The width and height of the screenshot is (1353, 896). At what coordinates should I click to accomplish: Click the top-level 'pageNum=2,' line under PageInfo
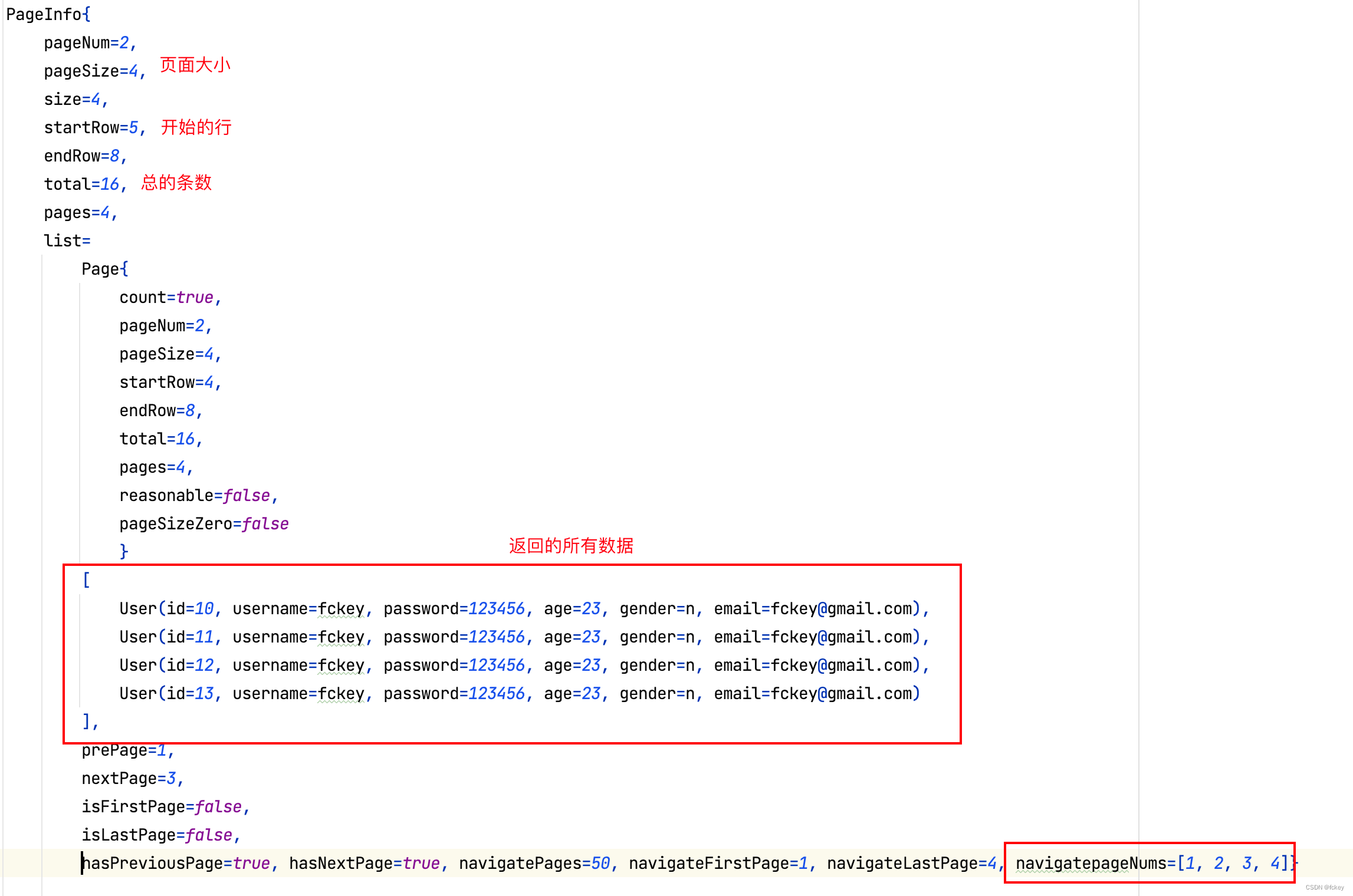(90, 42)
